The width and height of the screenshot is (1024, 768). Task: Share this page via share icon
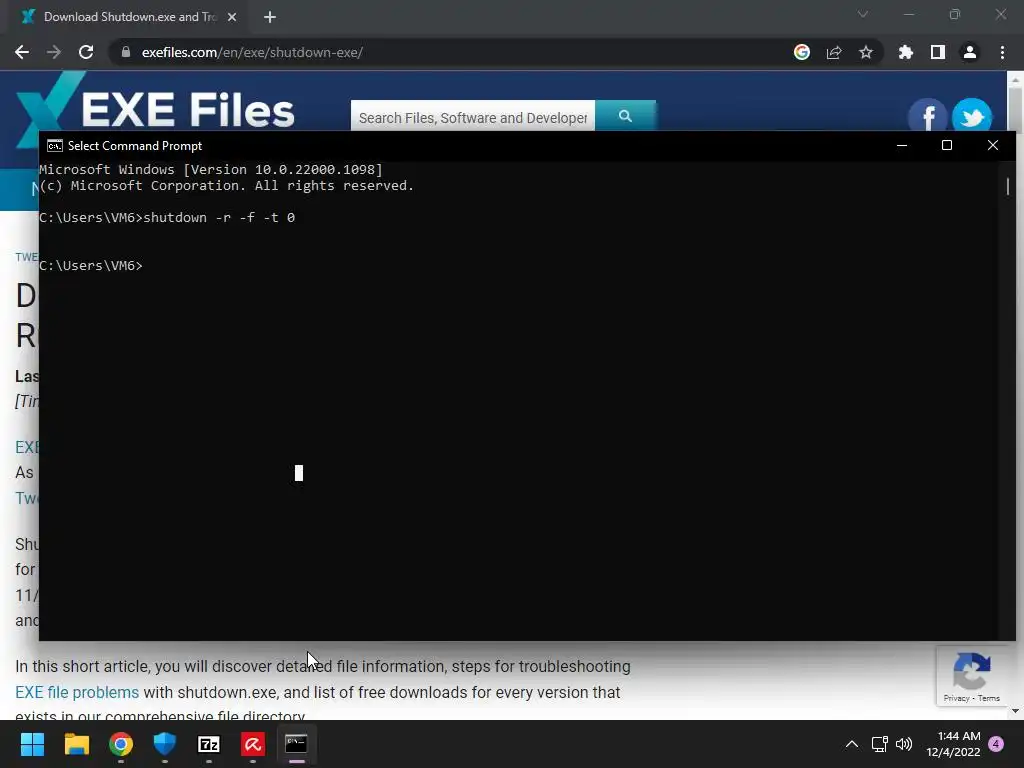[x=834, y=52]
